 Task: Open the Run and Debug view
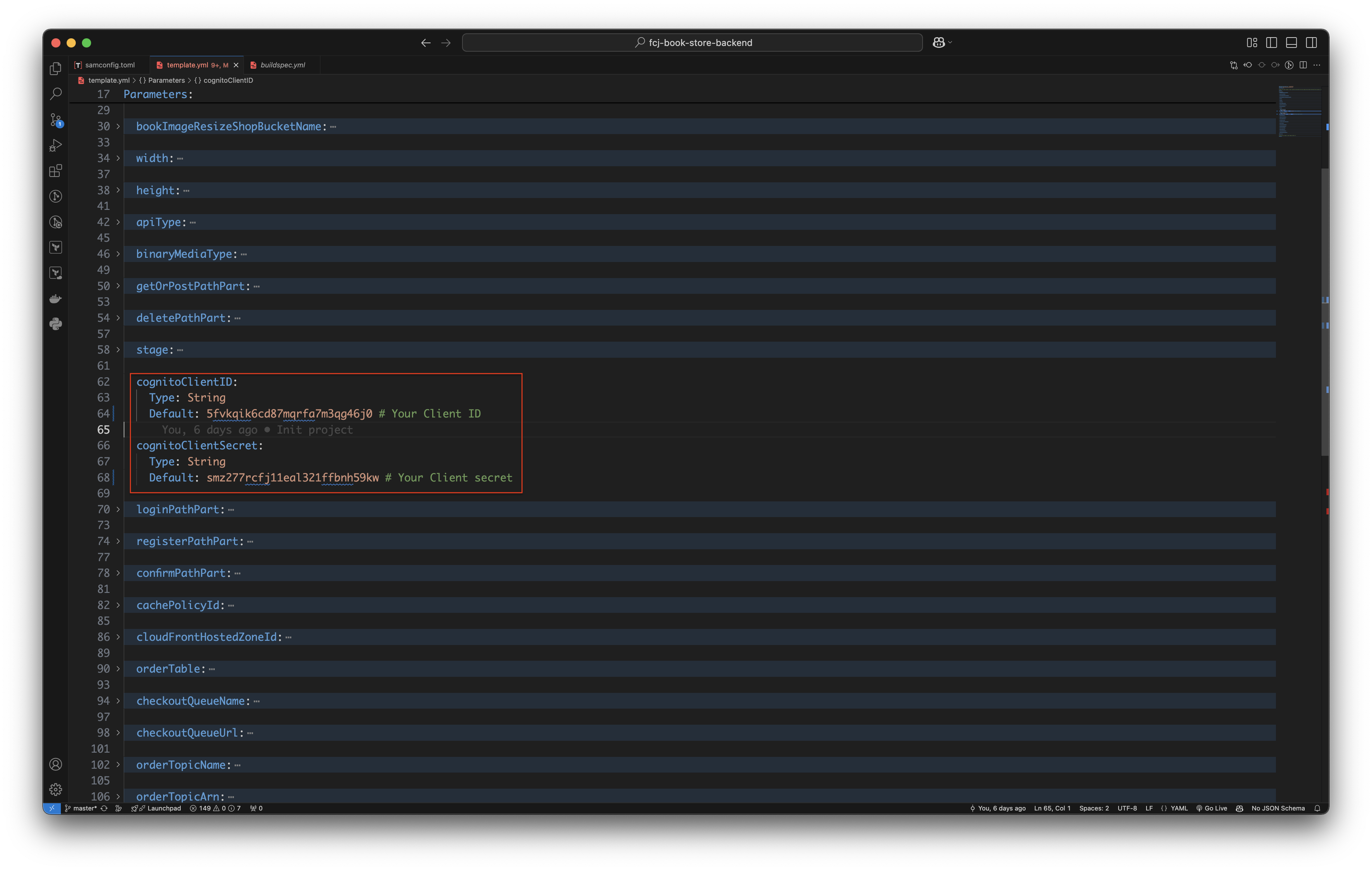pyautogui.click(x=55, y=145)
